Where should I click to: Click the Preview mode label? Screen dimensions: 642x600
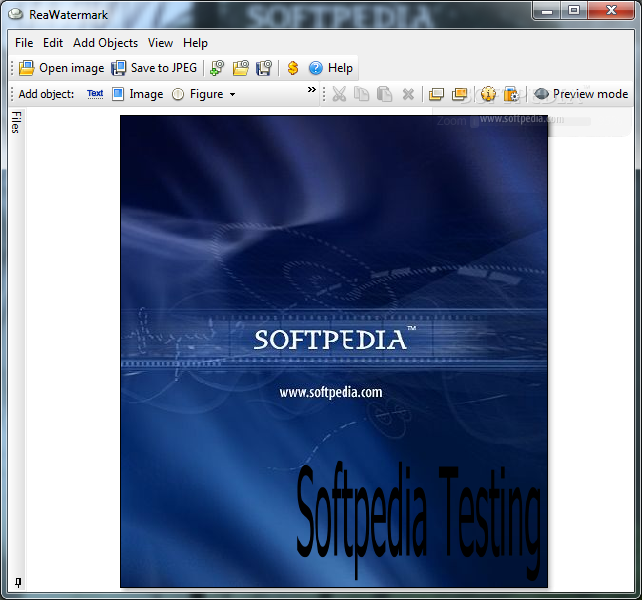[590, 94]
